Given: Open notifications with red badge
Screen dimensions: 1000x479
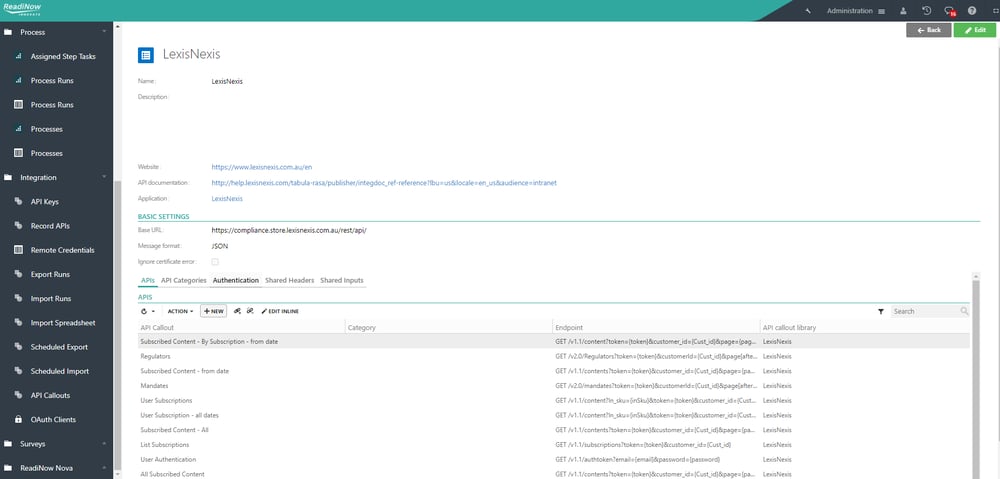Looking at the screenshot, I should pos(950,11).
